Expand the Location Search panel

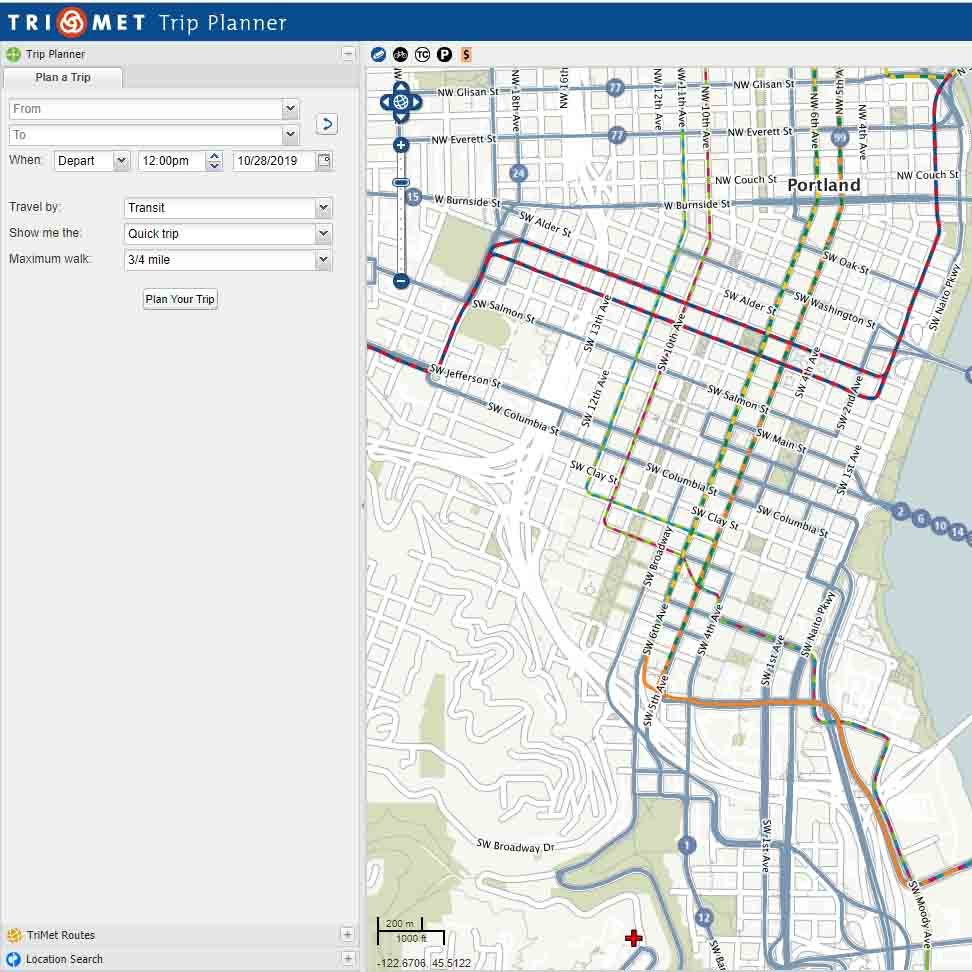347,959
